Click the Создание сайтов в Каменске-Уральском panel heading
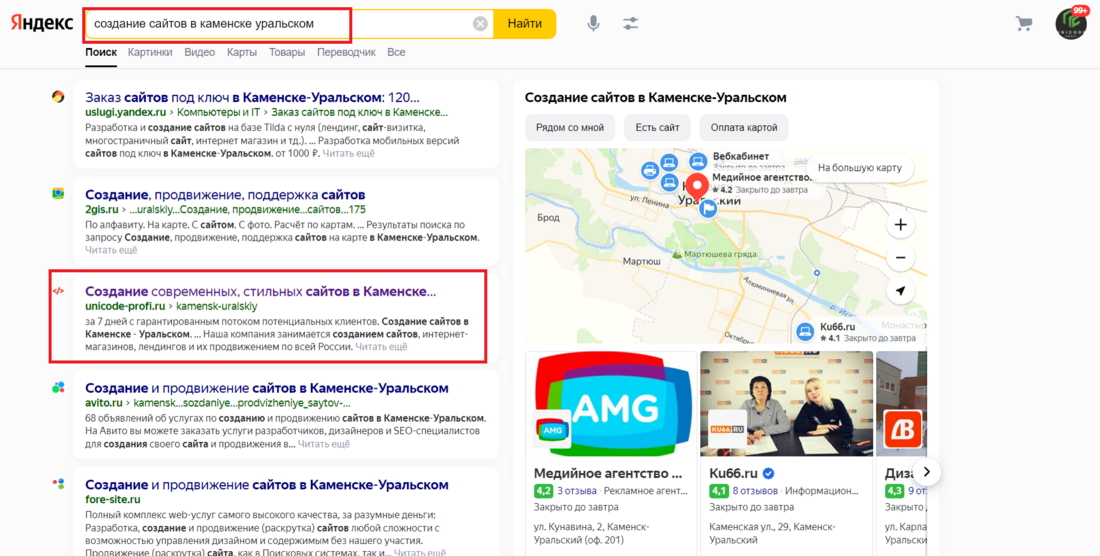Screen dimensions: 1100x556 pyautogui.click(x=655, y=97)
